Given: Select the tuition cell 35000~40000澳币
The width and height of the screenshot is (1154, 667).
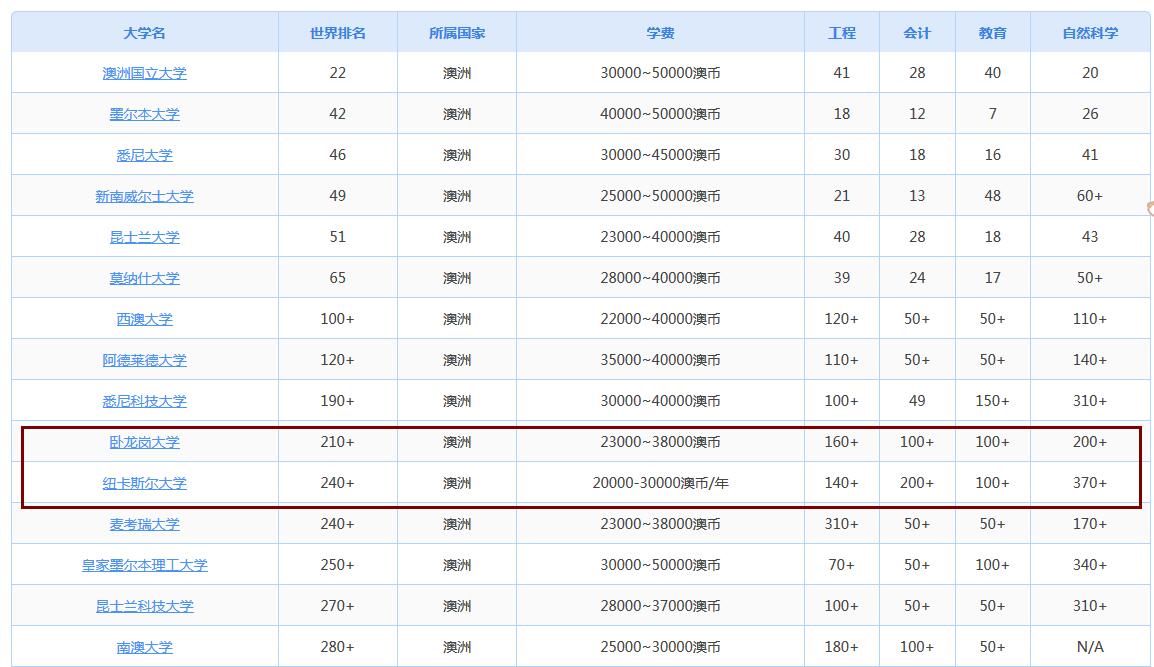Looking at the screenshot, I should [x=660, y=360].
